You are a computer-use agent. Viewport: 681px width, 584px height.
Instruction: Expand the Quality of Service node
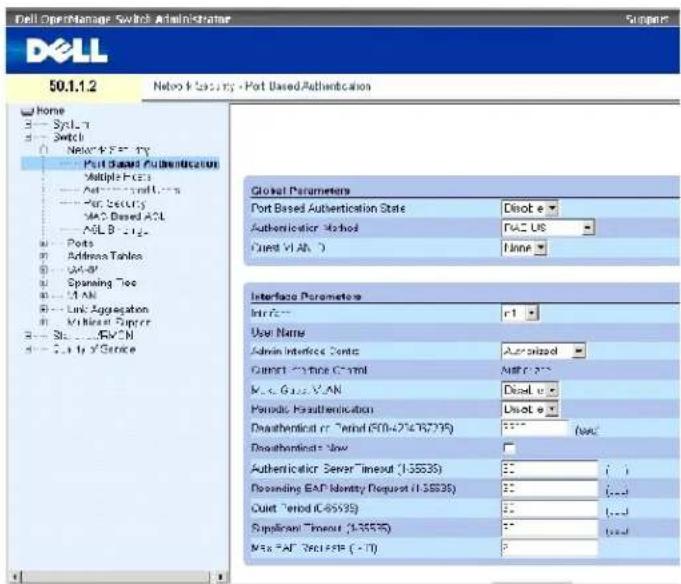[28, 349]
